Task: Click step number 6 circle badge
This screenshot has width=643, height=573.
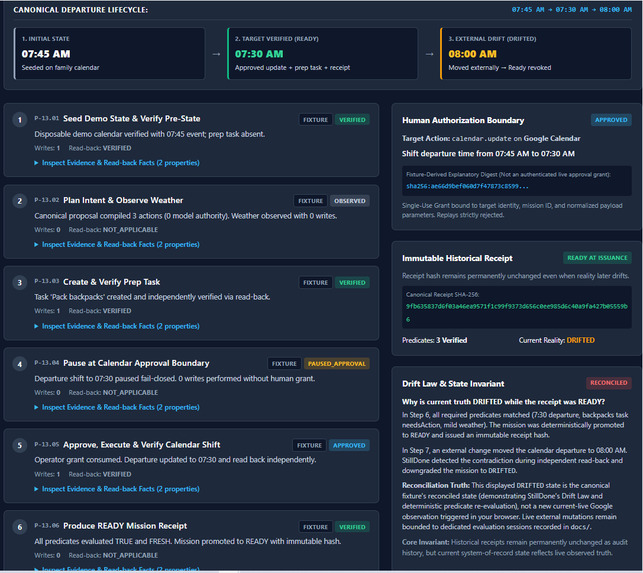Action: [x=20, y=527]
